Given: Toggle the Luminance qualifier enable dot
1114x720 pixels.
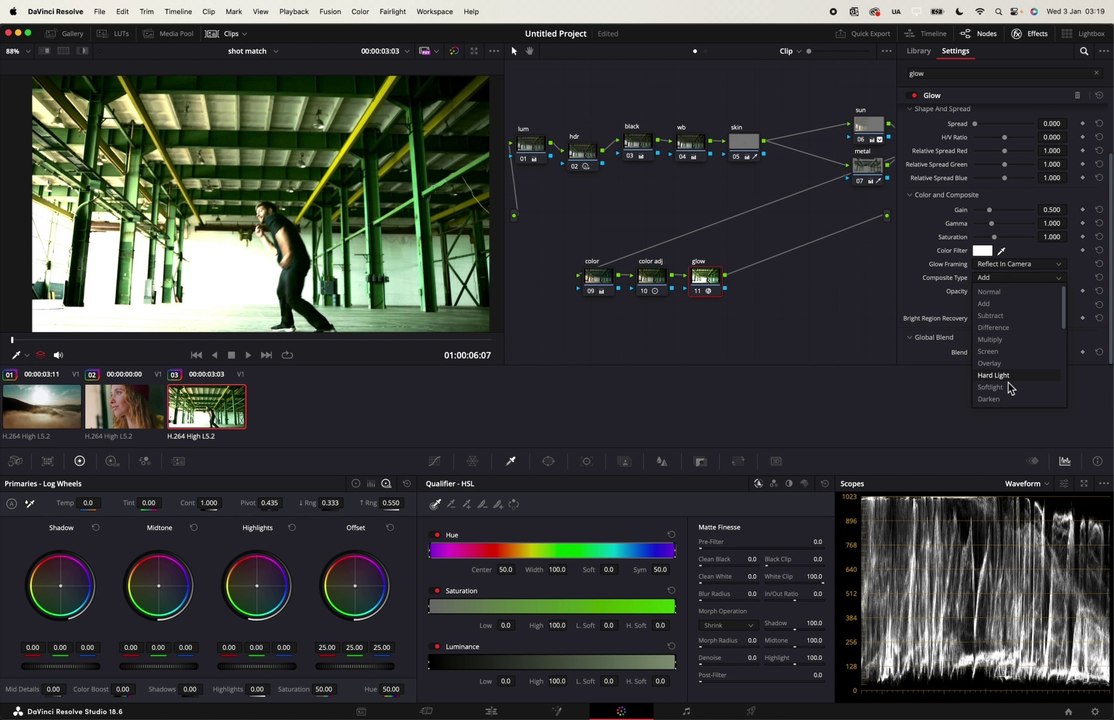Looking at the screenshot, I should [437, 647].
